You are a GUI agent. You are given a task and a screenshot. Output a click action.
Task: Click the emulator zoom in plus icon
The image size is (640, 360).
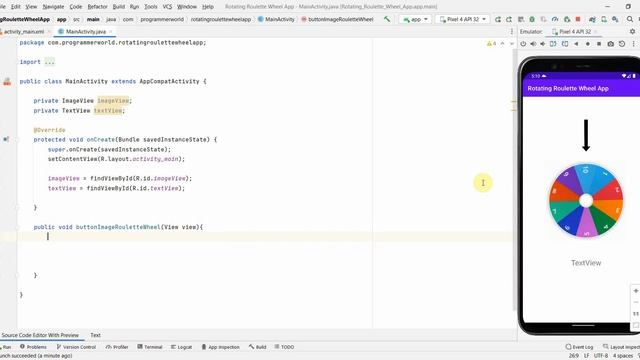point(636,291)
